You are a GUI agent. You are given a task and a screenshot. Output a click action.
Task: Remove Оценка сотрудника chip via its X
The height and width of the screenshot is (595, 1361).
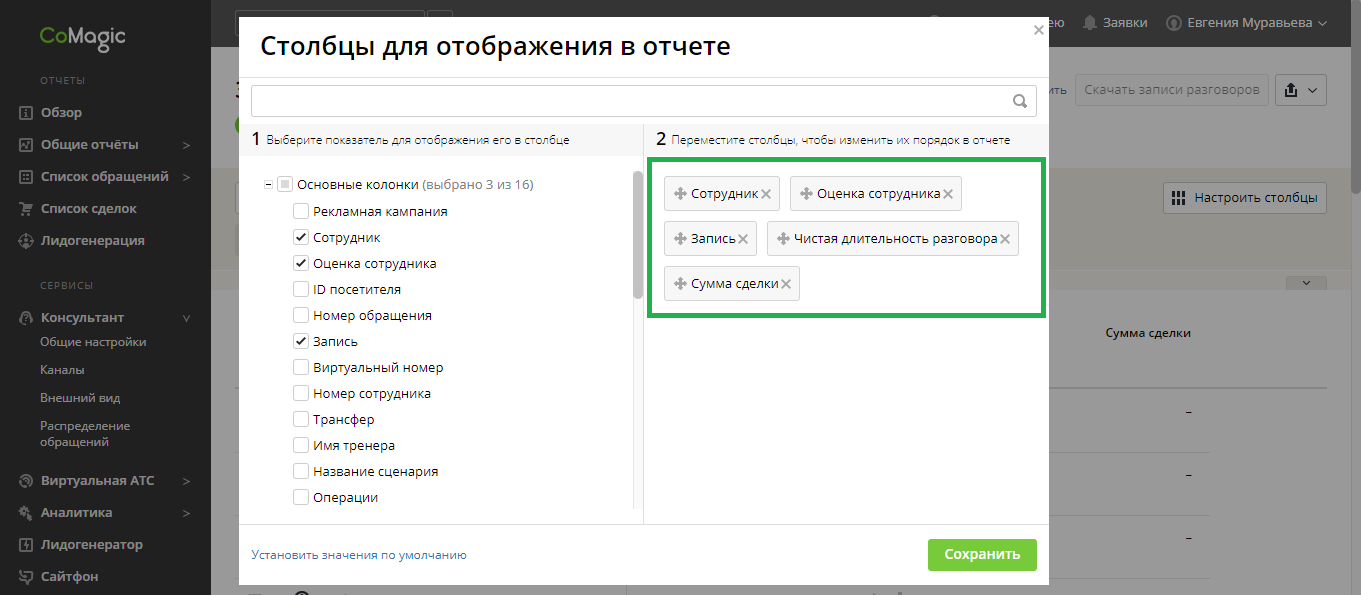pyautogui.click(x=948, y=194)
